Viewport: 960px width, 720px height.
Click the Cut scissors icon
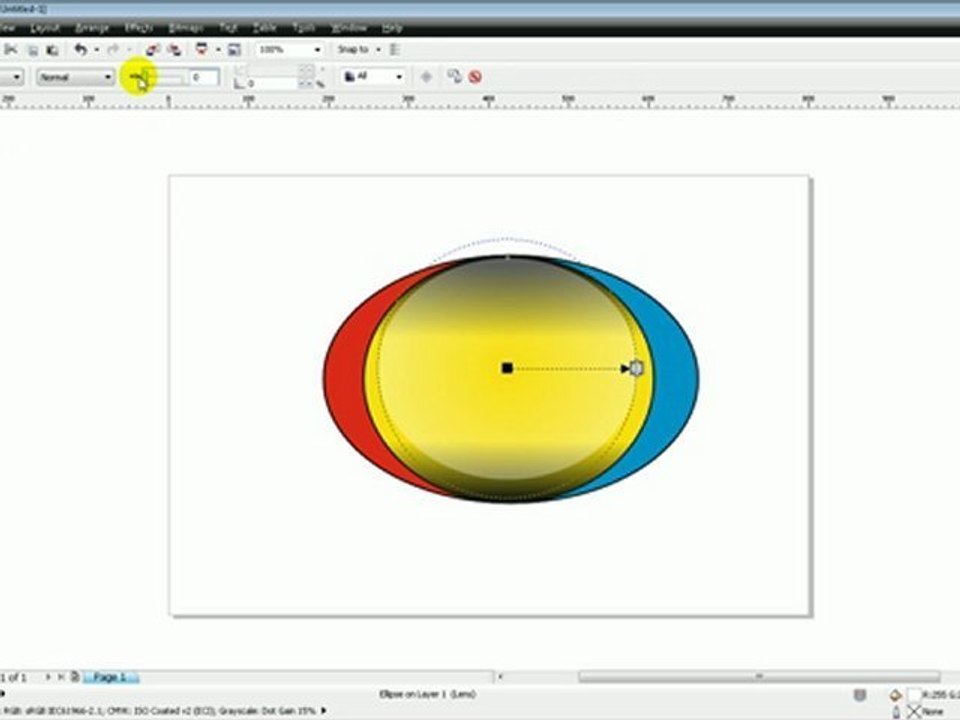[x=11, y=50]
